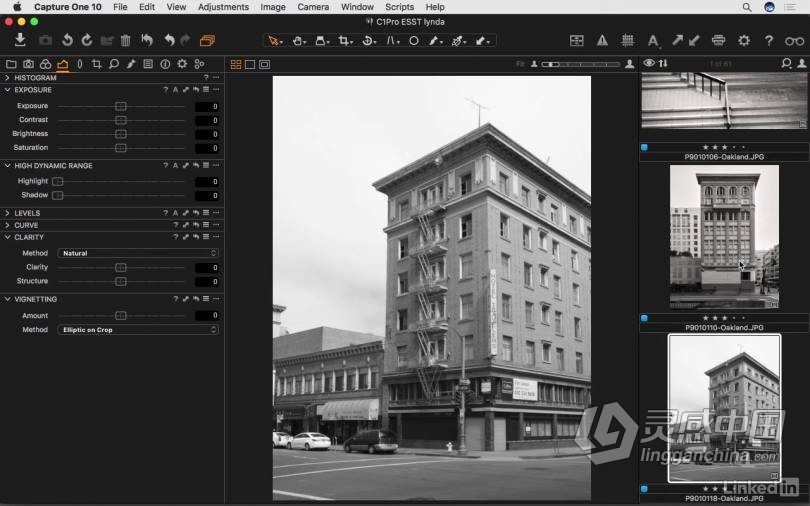
Task: Select the Apply Adjustments arrow tool
Action: point(481,40)
